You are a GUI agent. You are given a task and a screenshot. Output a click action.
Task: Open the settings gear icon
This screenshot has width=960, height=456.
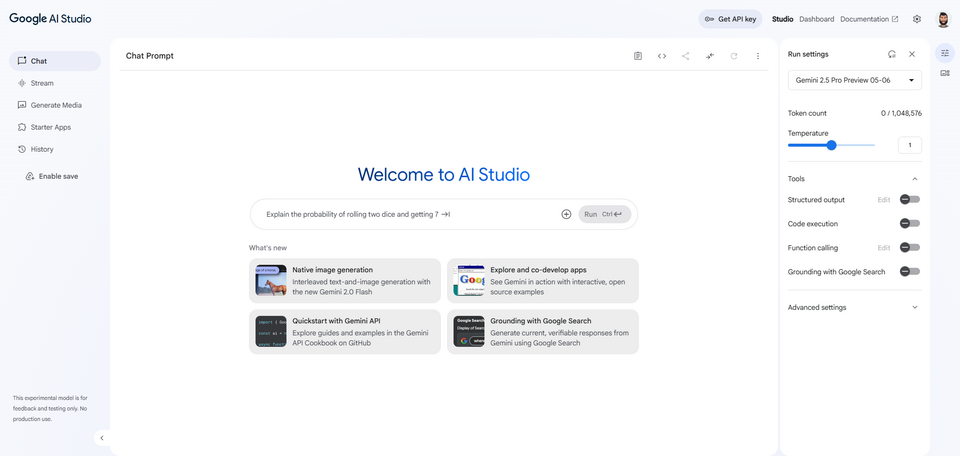tap(917, 19)
